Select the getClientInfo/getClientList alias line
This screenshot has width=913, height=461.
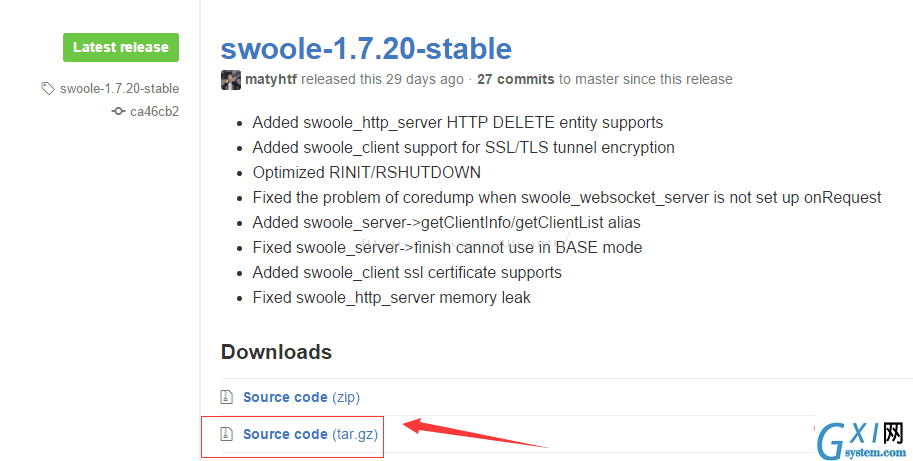pos(447,223)
